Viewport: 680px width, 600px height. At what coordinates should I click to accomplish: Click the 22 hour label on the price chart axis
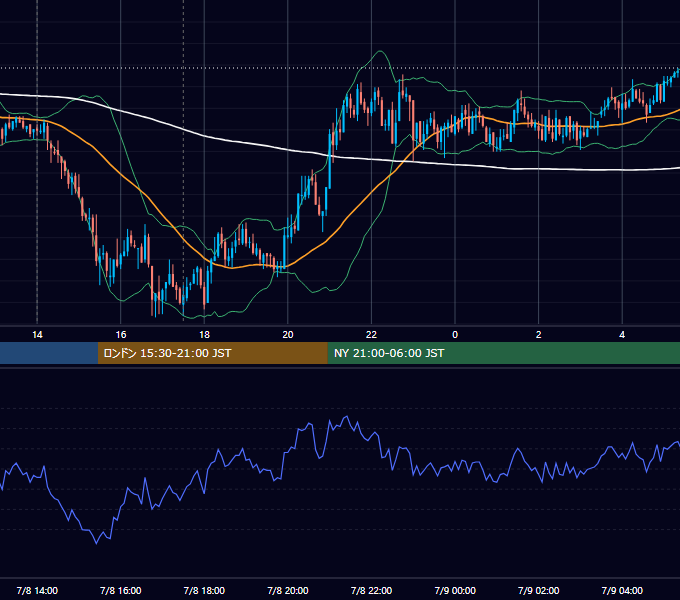pyautogui.click(x=371, y=335)
